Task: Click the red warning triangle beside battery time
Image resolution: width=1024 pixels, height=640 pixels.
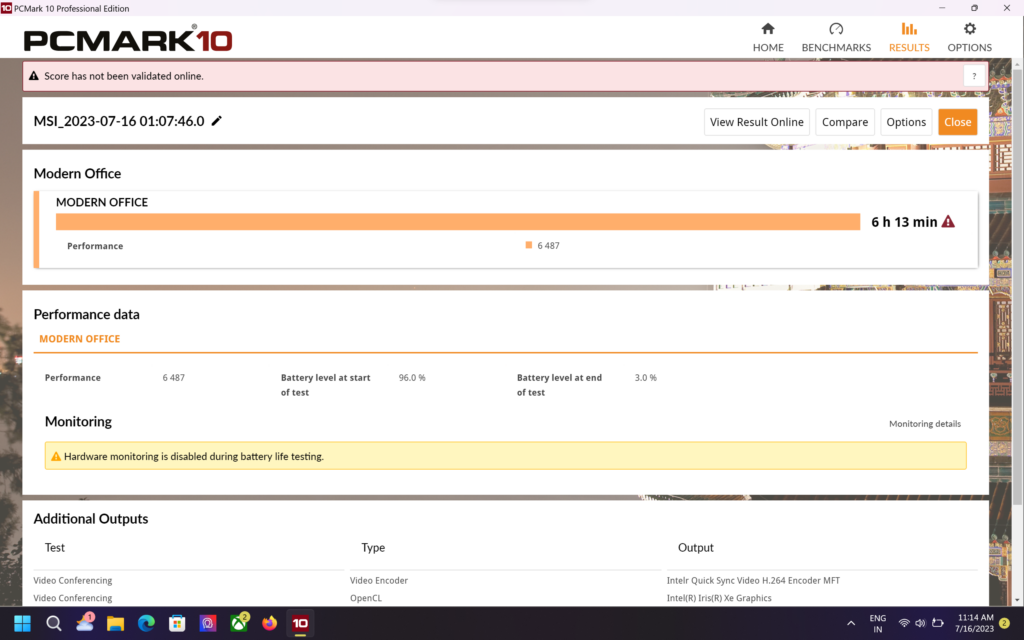Action: click(948, 222)
